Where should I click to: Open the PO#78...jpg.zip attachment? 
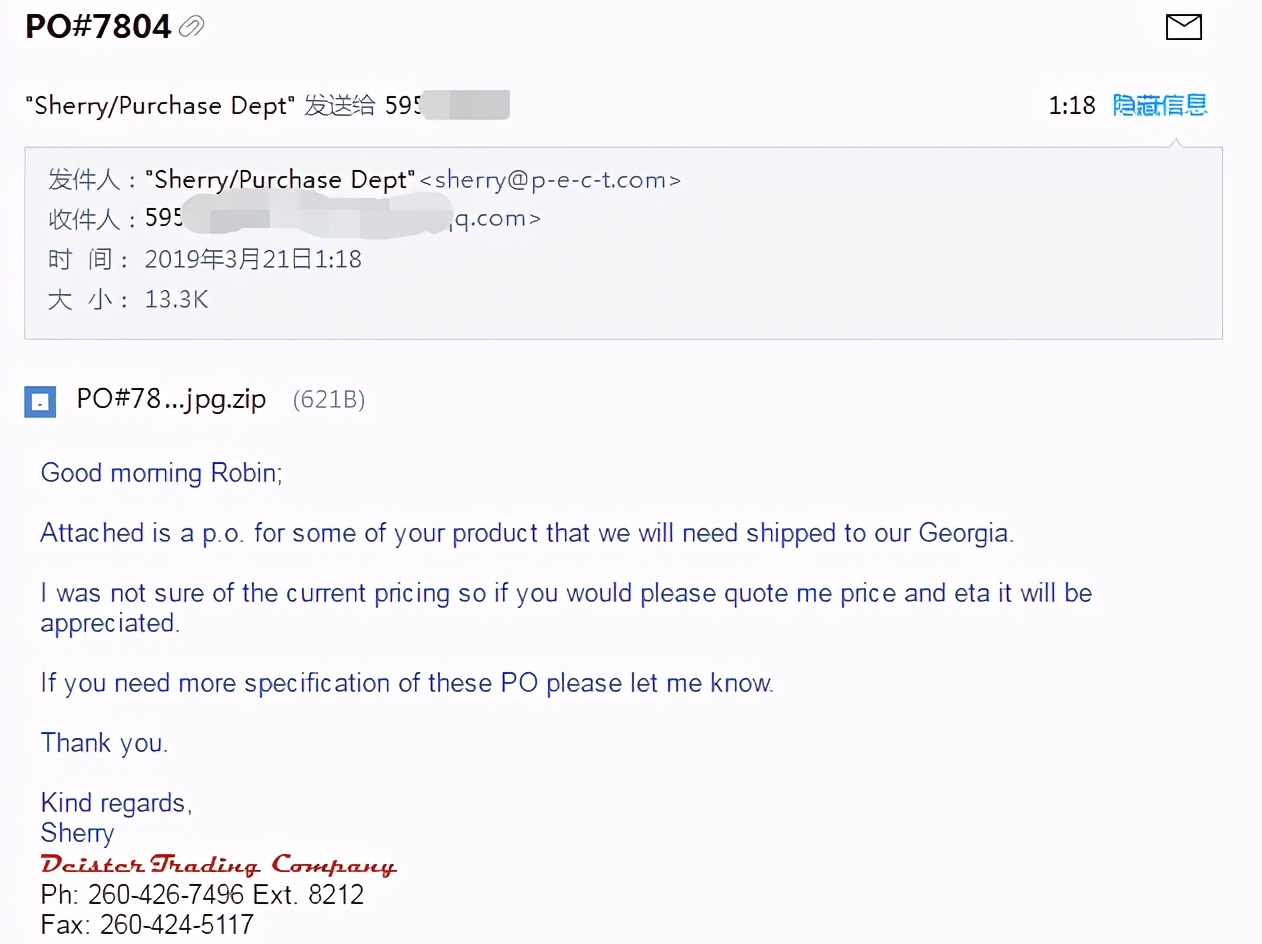pos(171,400)
